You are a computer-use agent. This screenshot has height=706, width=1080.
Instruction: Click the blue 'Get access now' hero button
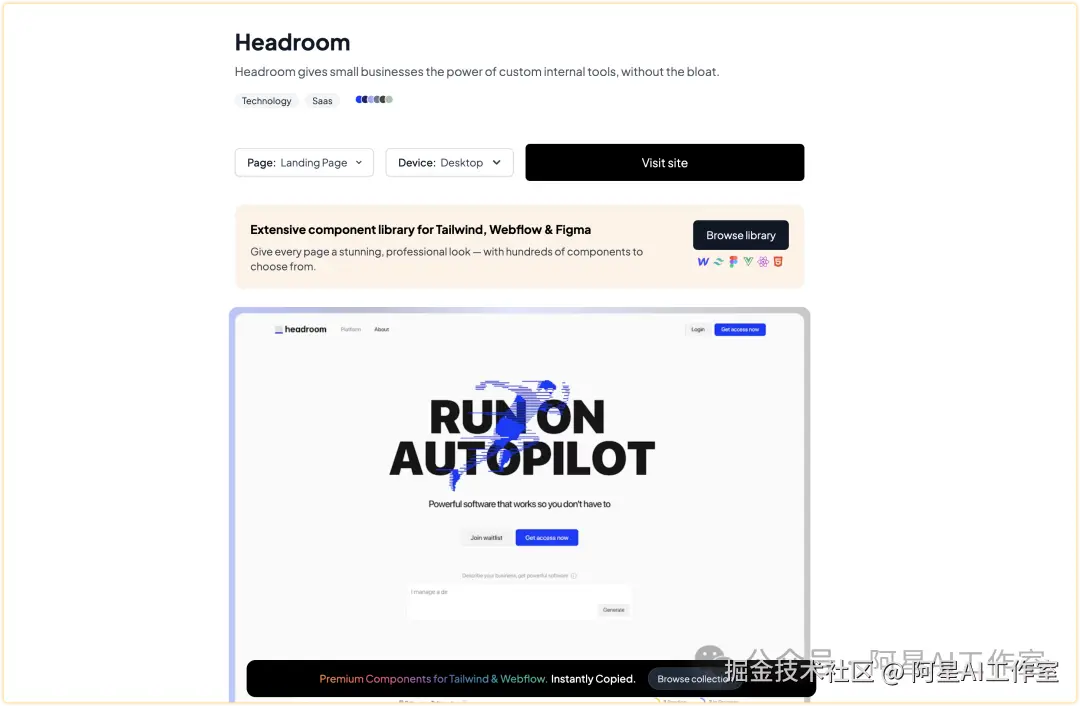tap(547, 537)
